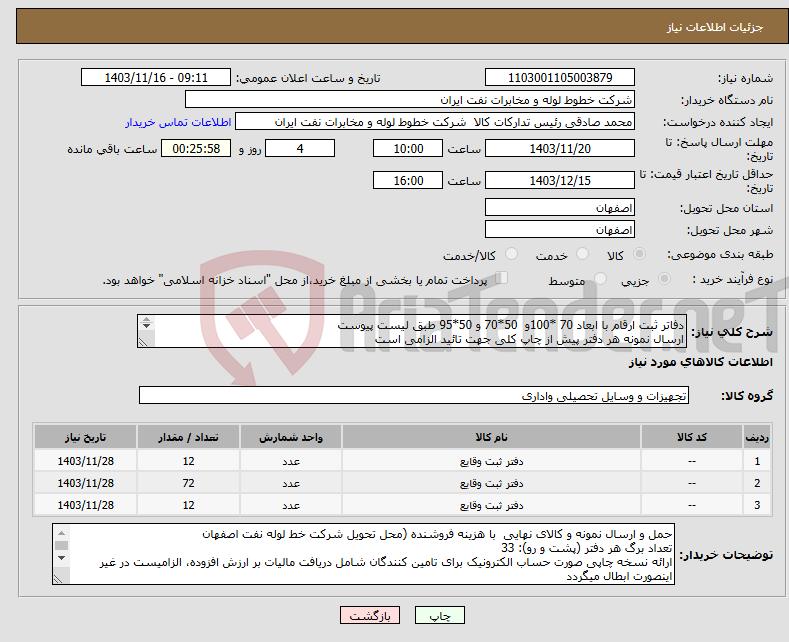Click resize grip of شرح کلی نیاز textarea
The height and width of the screenshot is (642, 789).
pyautogui.click(x=143, y=342)
